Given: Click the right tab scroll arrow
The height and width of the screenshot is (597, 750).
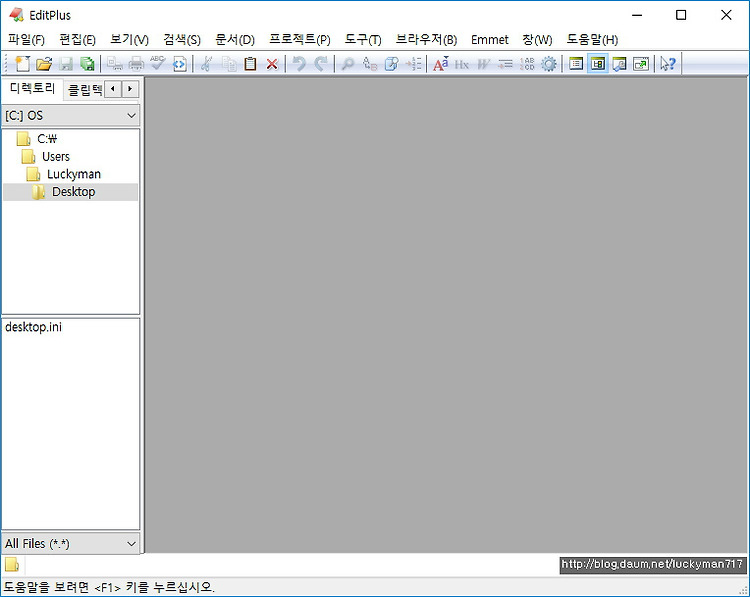Looking at the screenshot, I should 130,89.
